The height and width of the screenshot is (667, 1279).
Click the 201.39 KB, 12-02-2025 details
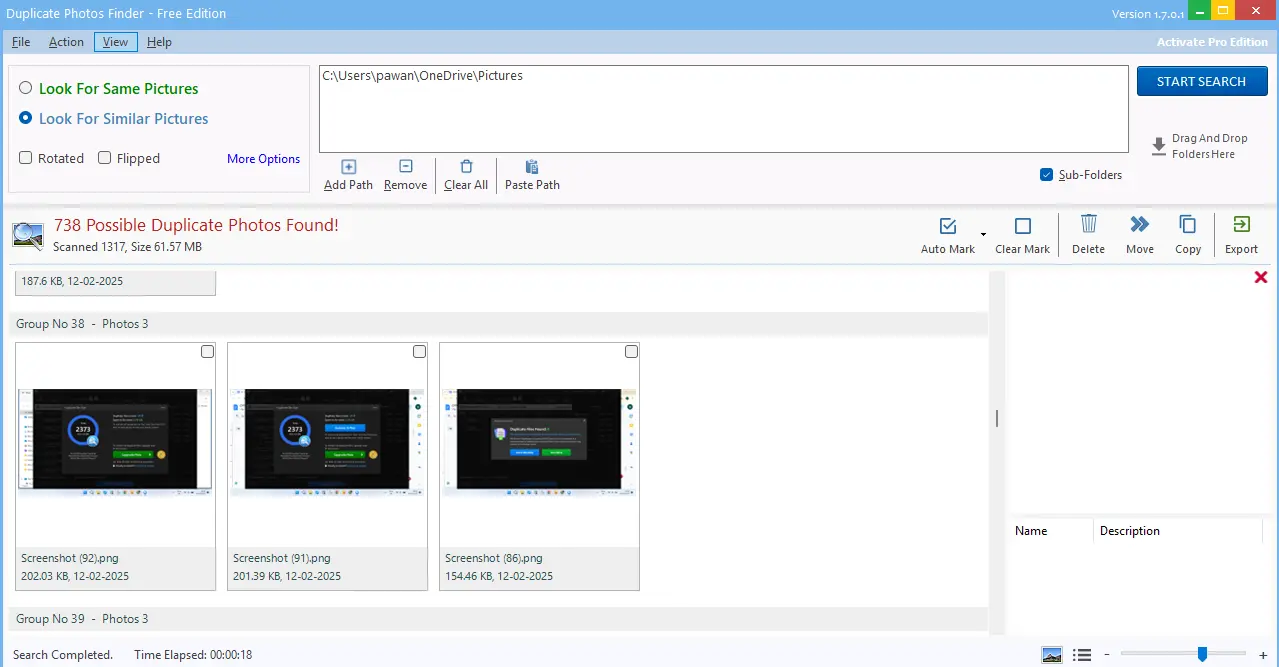pos(287,576)
